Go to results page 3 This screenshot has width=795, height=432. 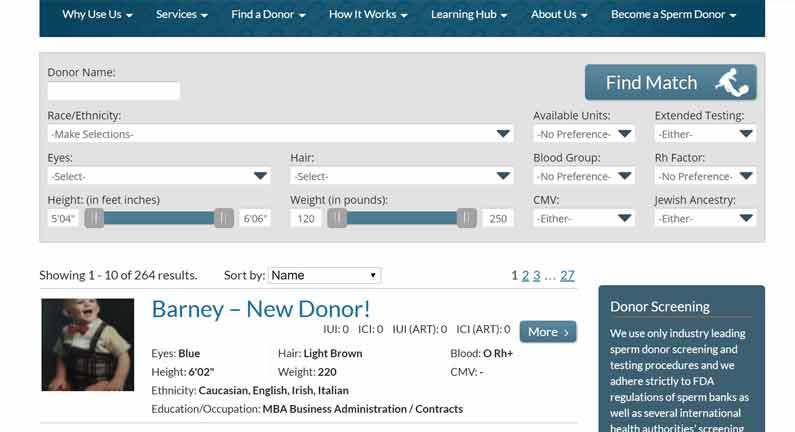click(536, 275)
